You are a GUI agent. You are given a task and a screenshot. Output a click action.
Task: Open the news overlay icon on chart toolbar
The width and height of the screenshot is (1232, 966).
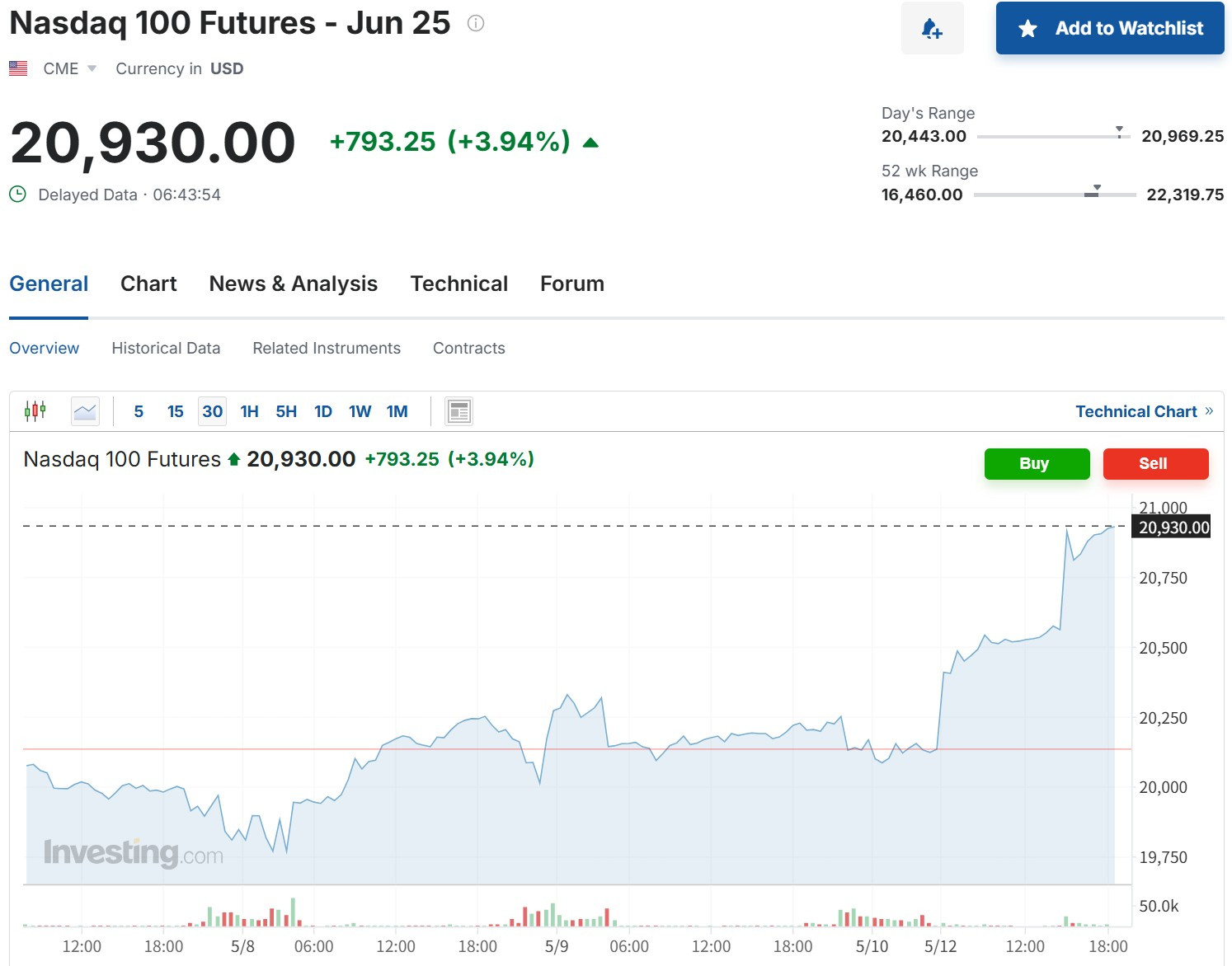click(x=459, y=410)
